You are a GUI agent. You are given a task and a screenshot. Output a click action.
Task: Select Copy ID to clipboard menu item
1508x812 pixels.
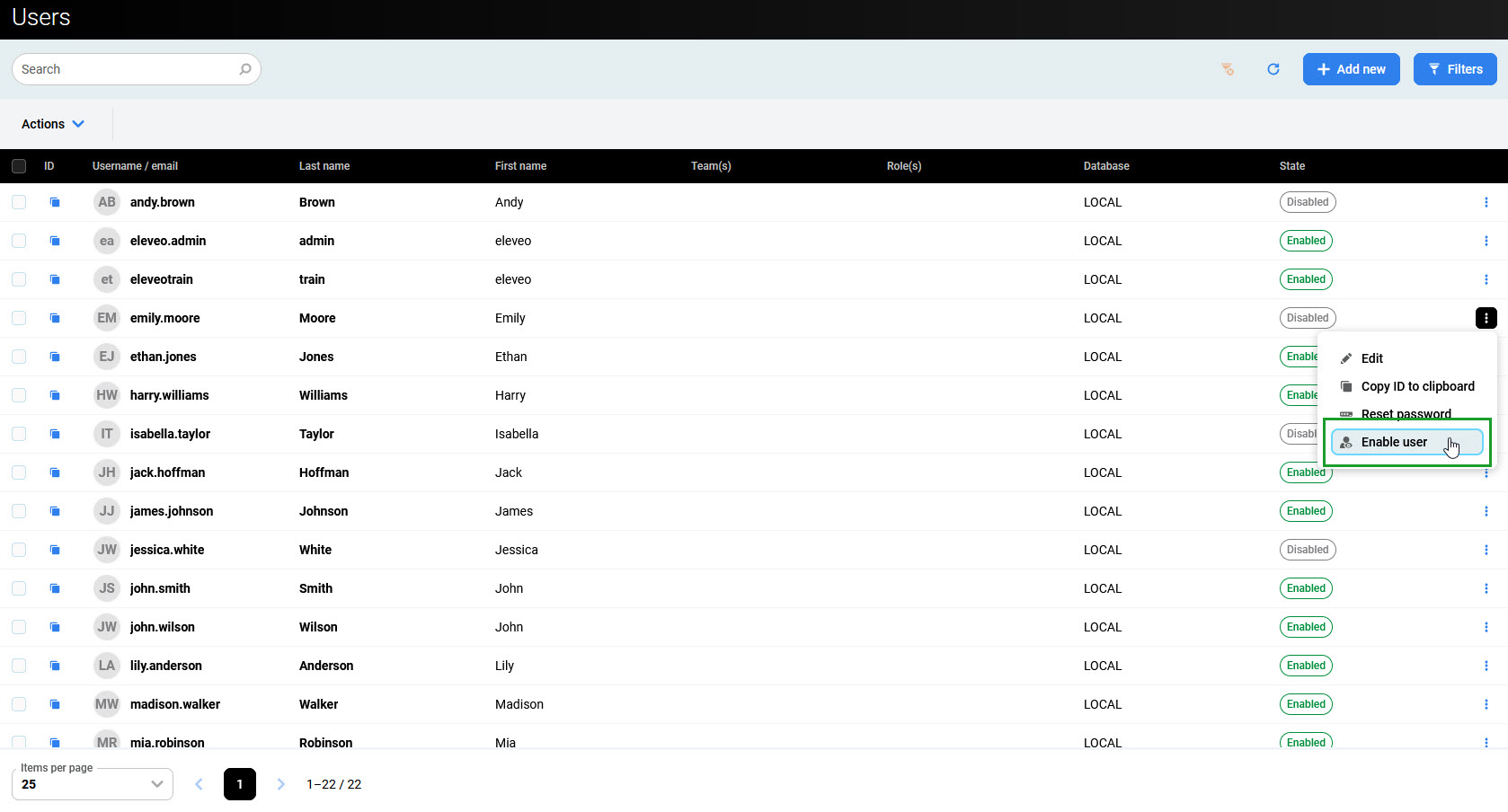pyautogui.click(x=1416, y=386)
